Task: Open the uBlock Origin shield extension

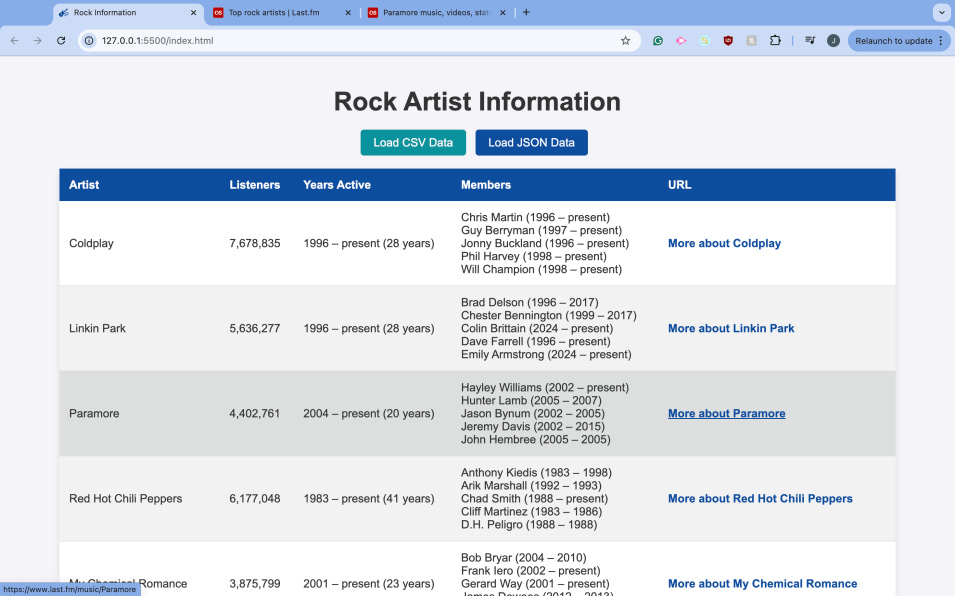Action: point(728,41)
